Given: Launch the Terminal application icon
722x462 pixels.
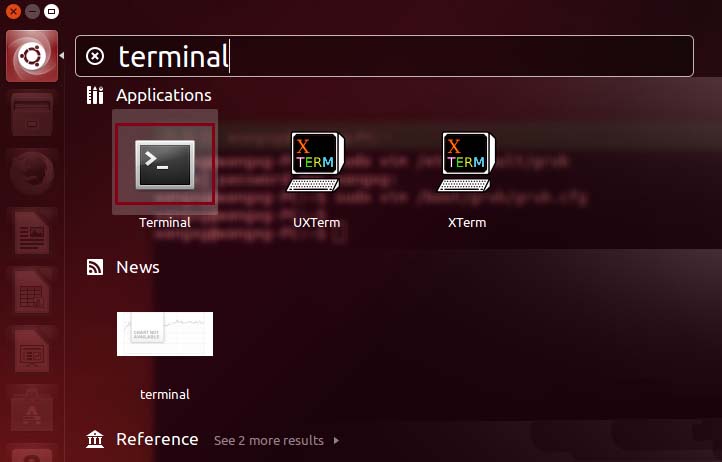Looking at the screenshot, I should (165, 164).
